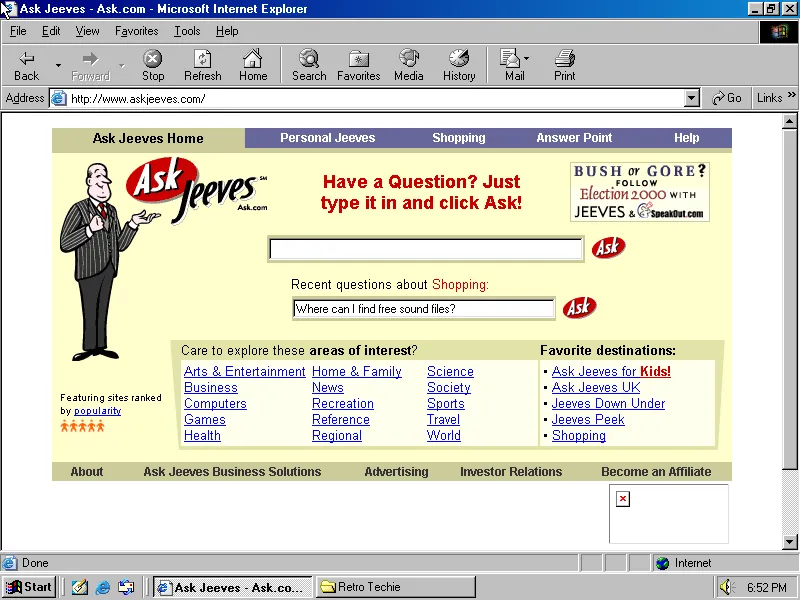
Task: Switch to the Shopping tab
Action: pyautogui.click(x=459, y=137)
